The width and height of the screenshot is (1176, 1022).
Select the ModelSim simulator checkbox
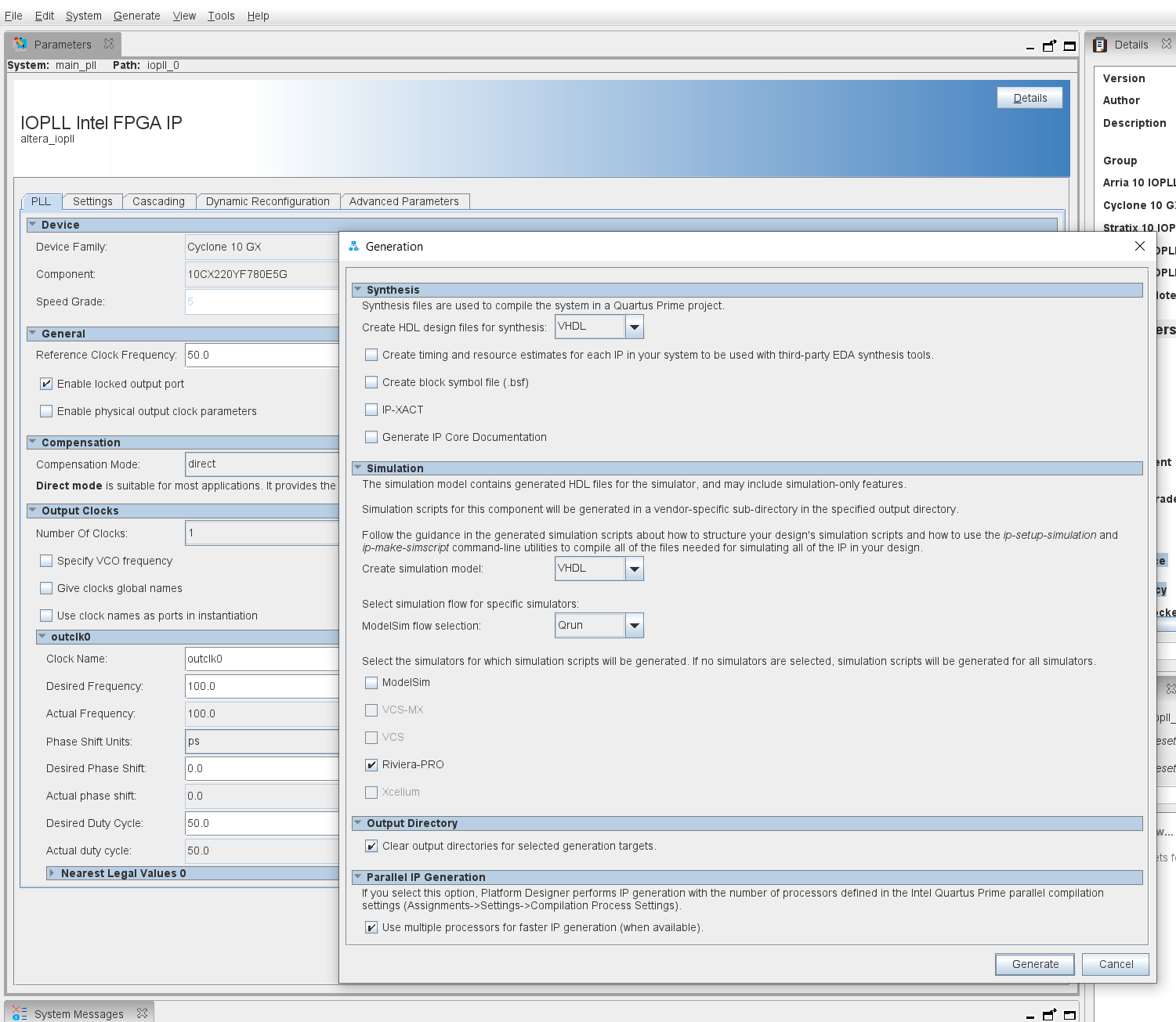(x=371, y=682)
